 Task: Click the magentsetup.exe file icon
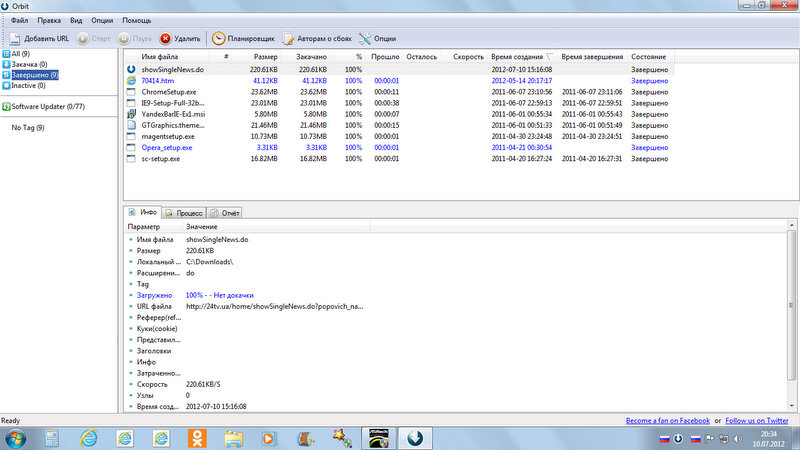(131, 136)
